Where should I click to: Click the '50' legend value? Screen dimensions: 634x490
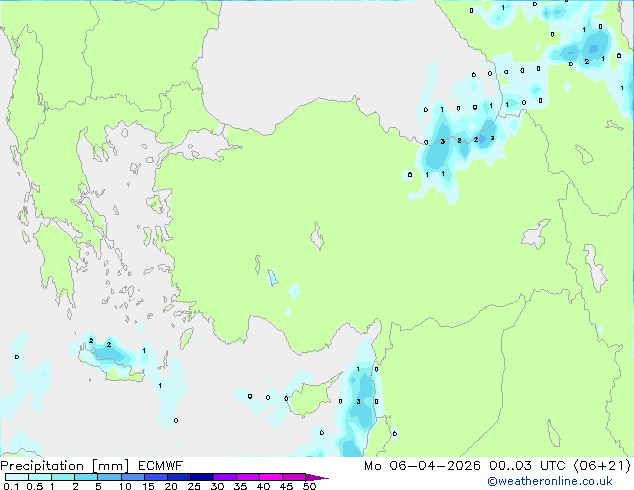click(309, 486)
